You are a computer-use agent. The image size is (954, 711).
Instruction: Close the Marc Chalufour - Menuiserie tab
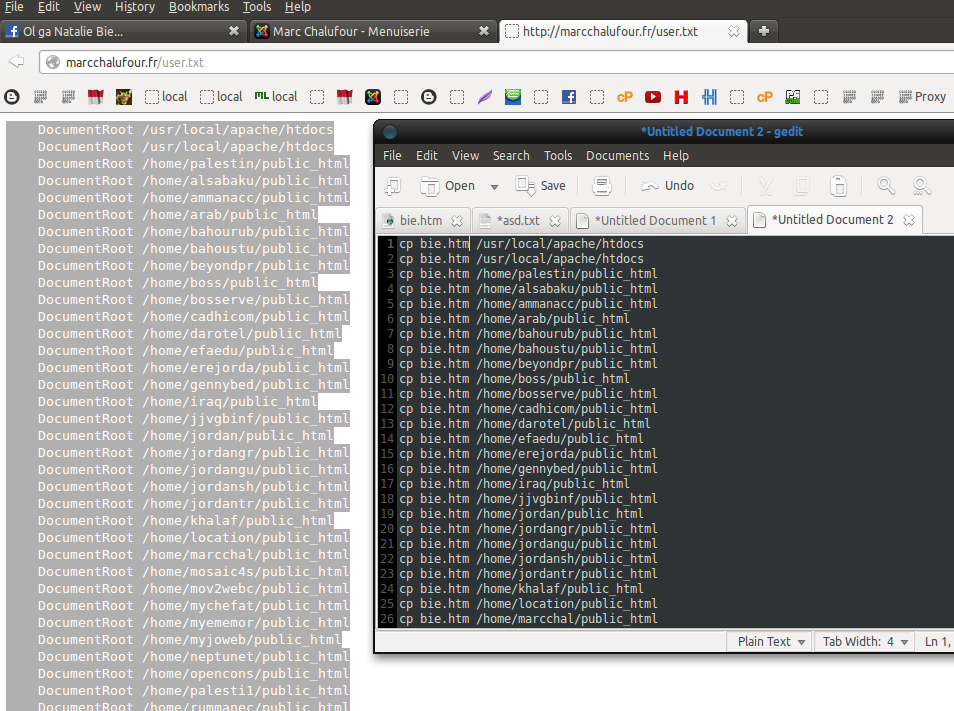[x=484, y=31]
